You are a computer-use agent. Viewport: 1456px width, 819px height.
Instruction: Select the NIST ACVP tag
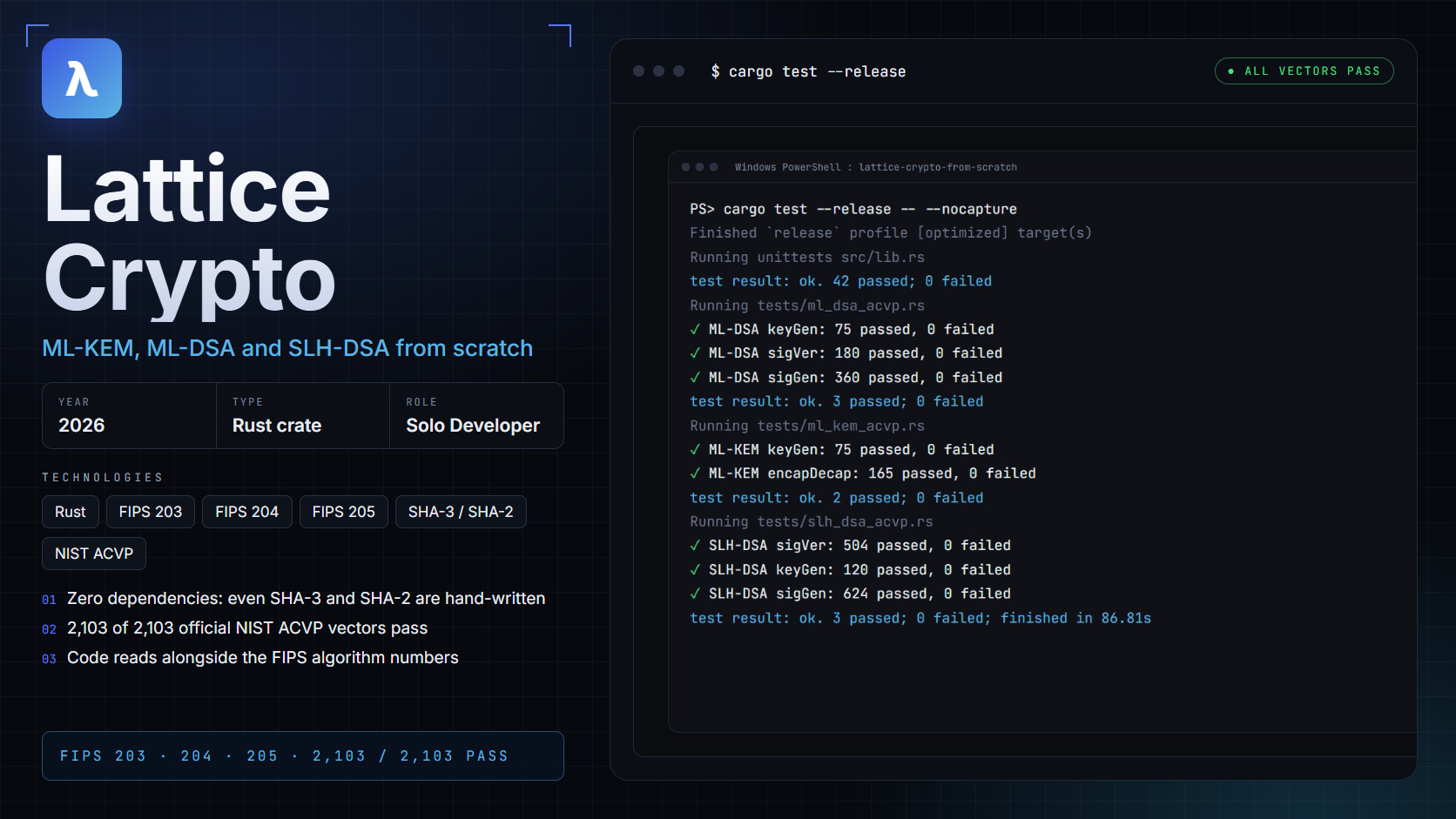pos(94,554)
